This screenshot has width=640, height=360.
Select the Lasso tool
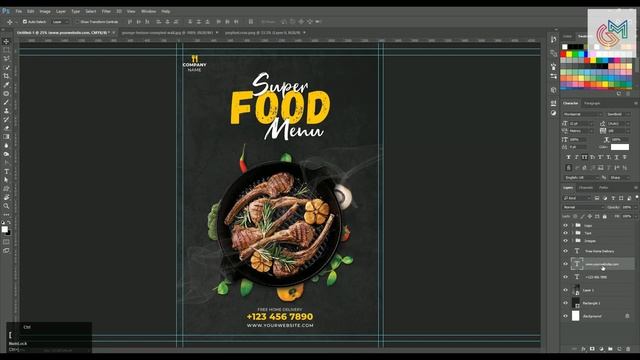click(x=6, y=58)
